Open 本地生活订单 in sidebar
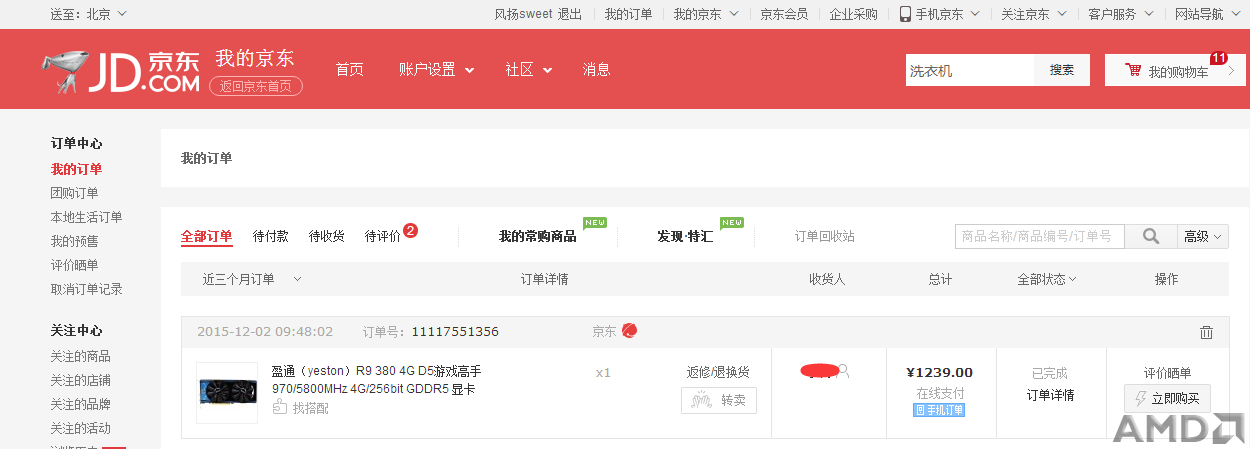Screen dimensions: 1250x449 86,217
